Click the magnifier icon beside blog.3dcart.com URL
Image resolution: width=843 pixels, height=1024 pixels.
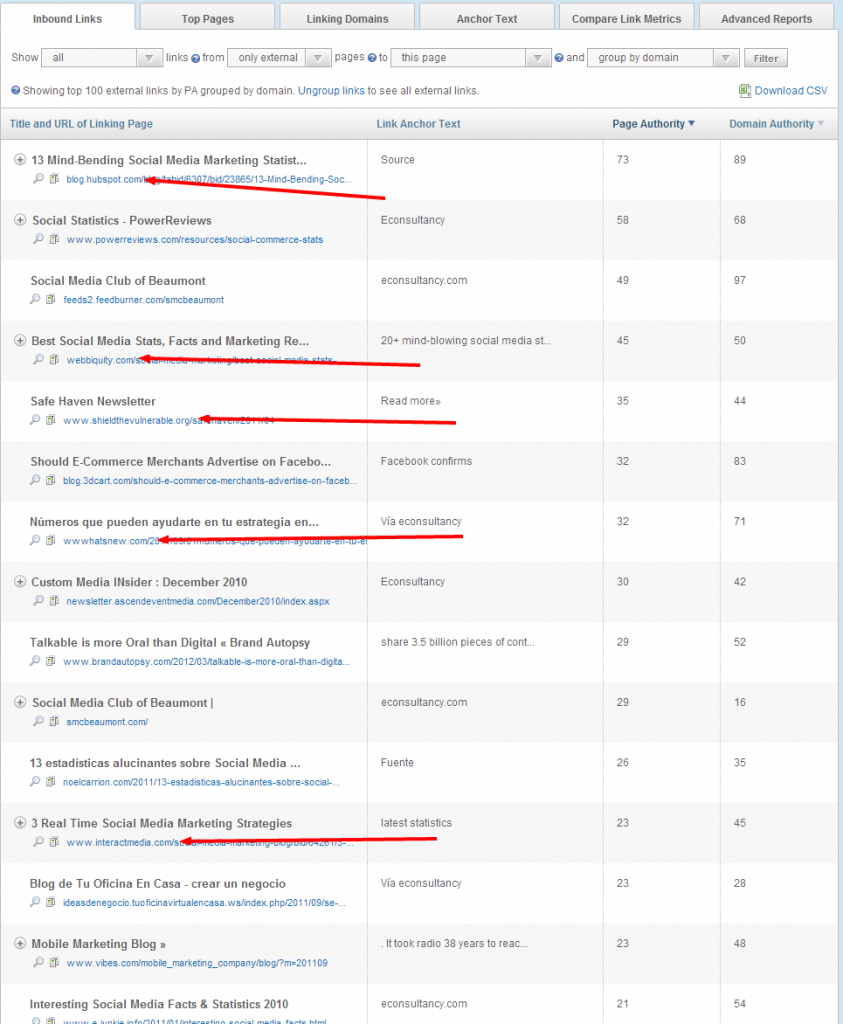pos(35,480)
